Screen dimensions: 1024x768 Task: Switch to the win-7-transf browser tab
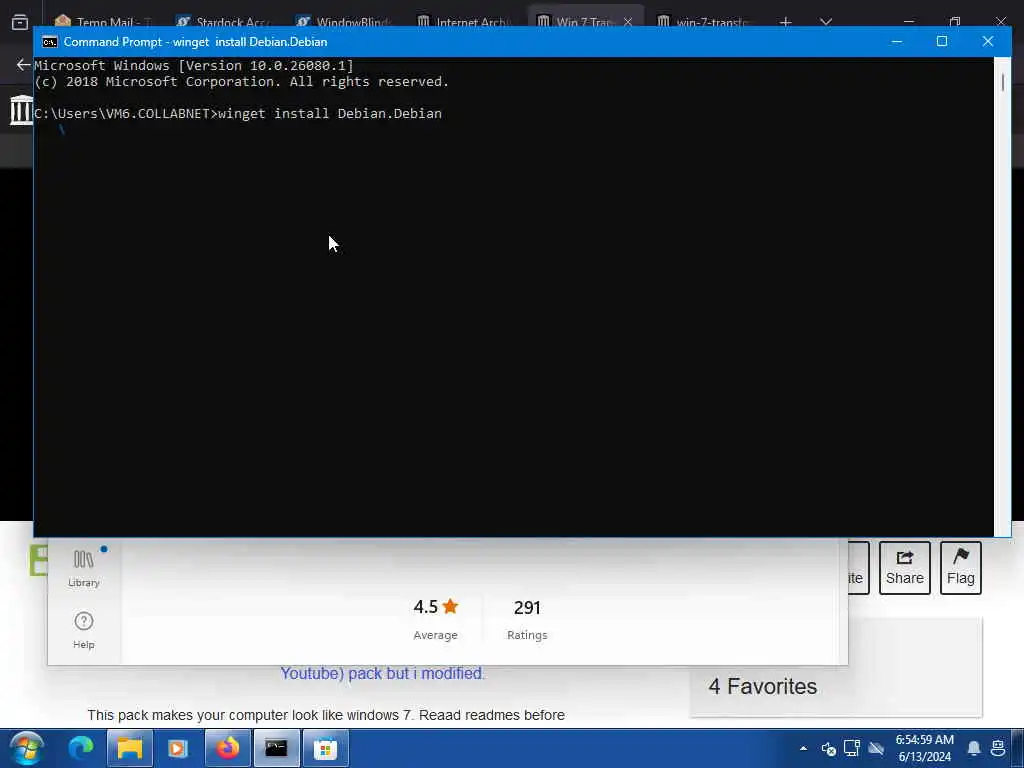(705, 22)
